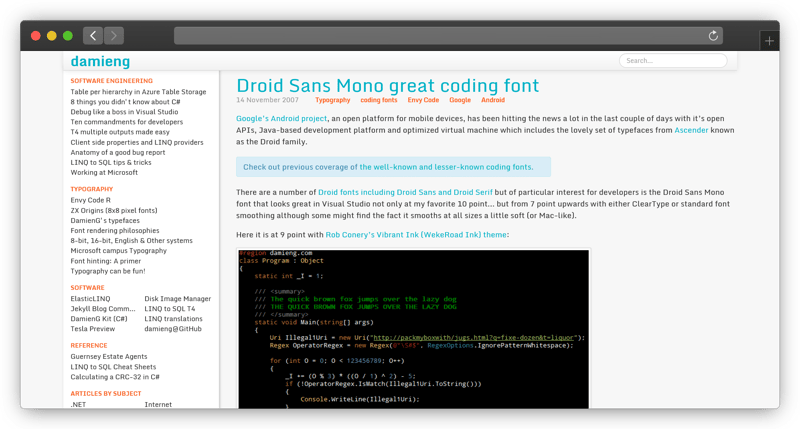Go forward with the browser forward arrow
The image size is (800, 429).
coord(114,35)
